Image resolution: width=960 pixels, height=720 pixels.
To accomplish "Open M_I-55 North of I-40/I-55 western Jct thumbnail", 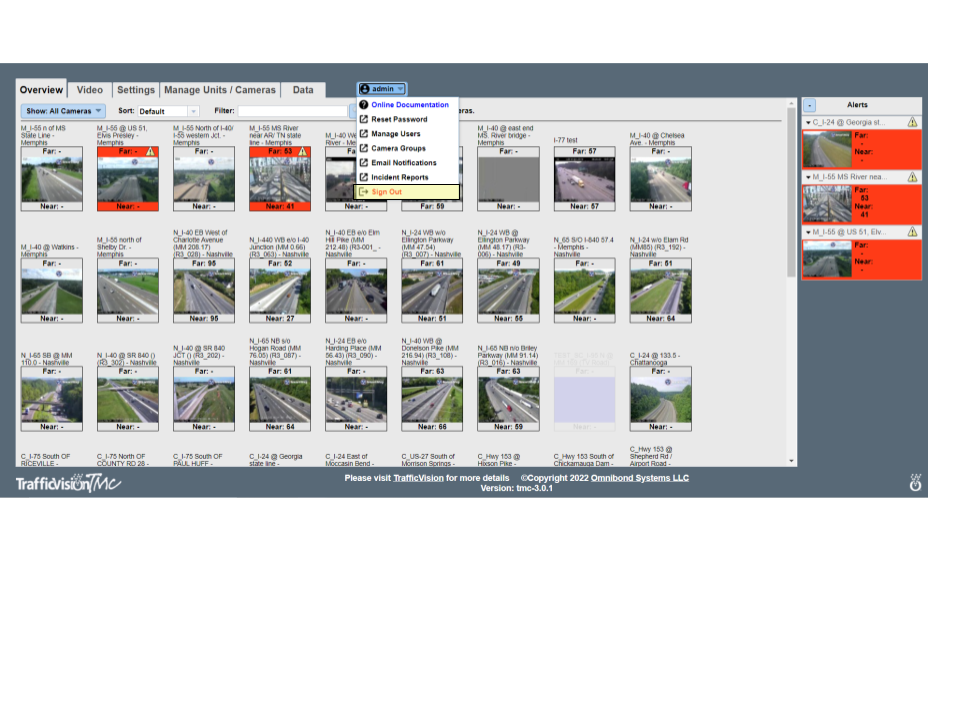I will click(204, 179).
